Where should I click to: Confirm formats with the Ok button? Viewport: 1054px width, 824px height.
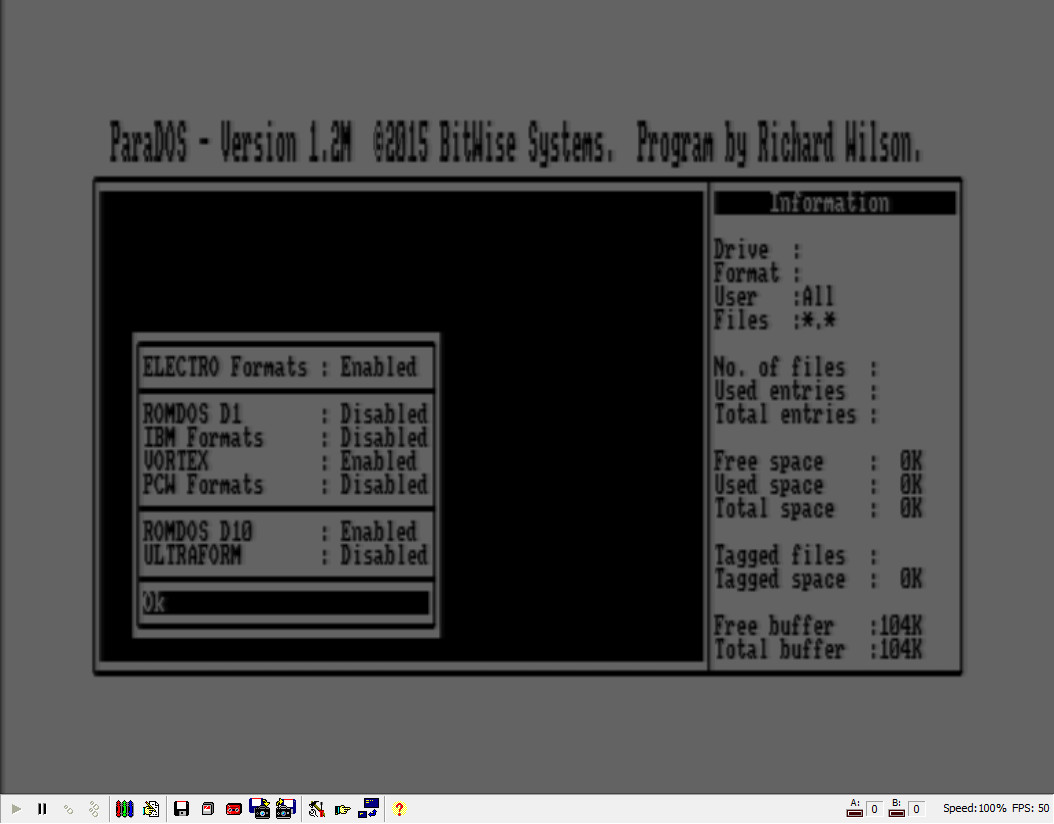pyautogui.click(x=285, y=603)
